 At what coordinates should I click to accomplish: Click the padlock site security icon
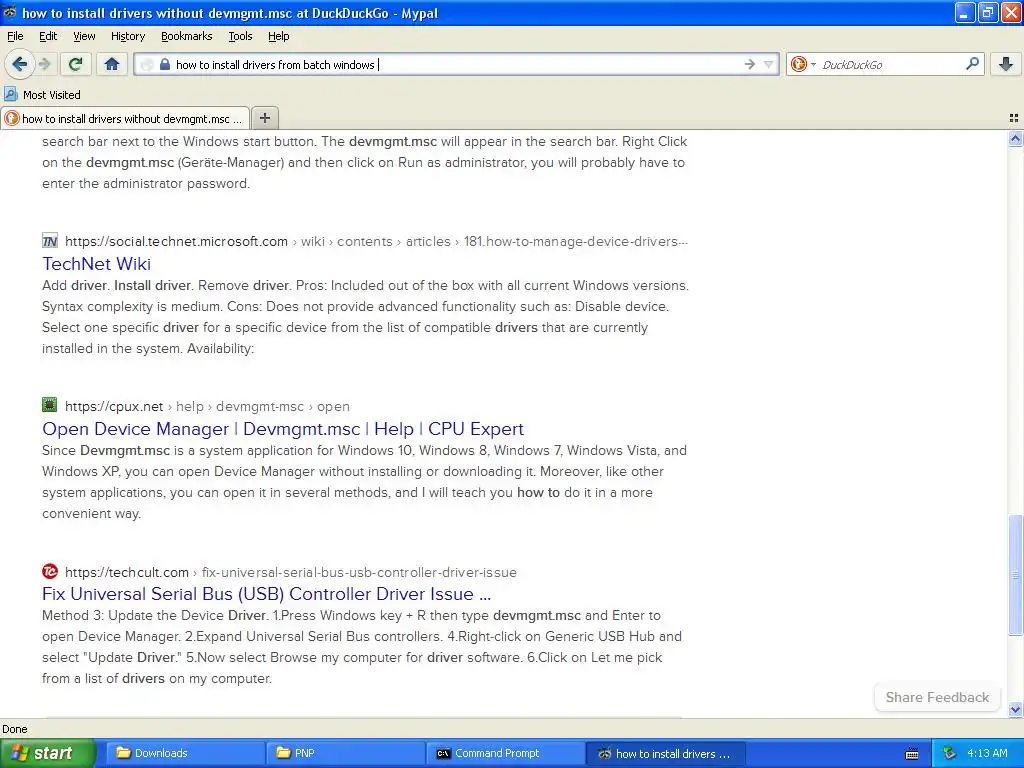pyautogui.click(x=165, y=64)
